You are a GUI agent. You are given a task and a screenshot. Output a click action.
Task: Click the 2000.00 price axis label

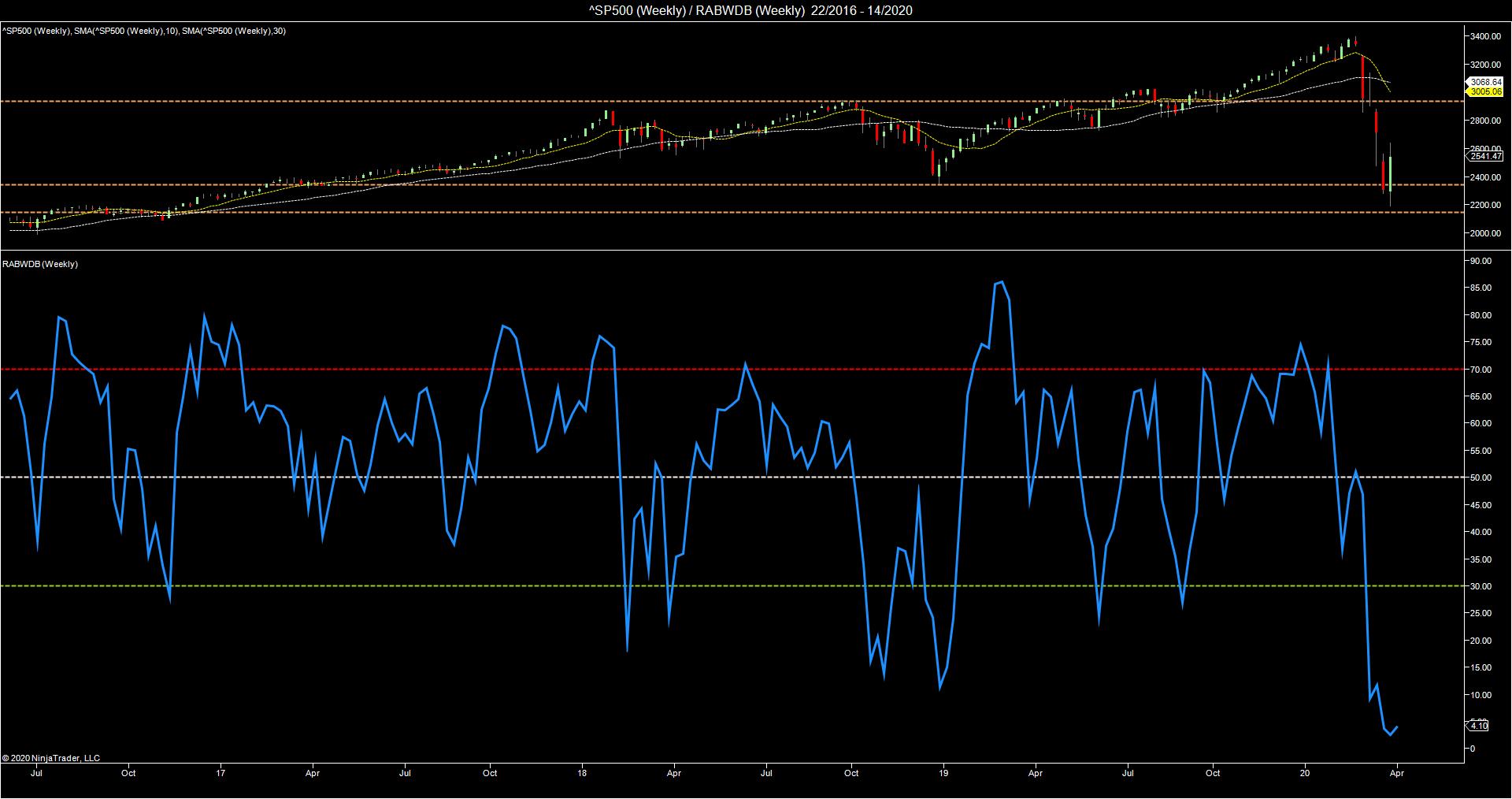point(1484,233)
